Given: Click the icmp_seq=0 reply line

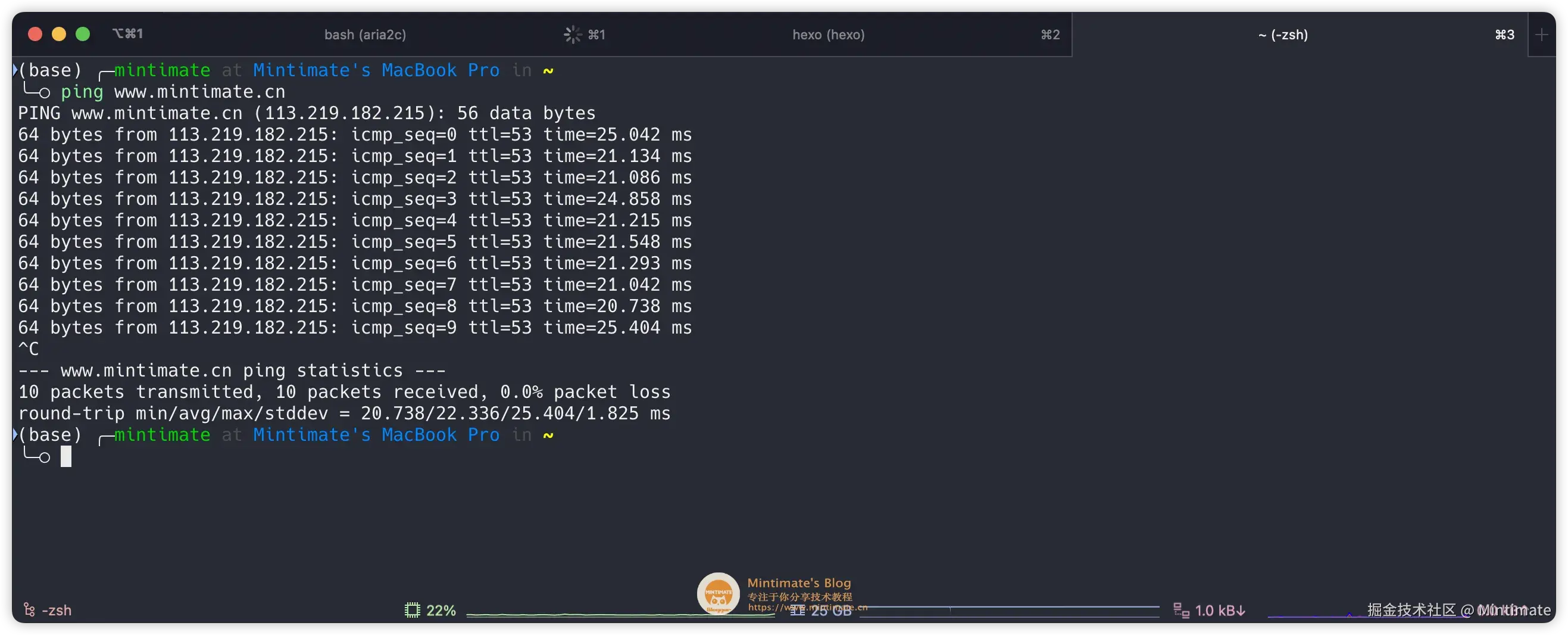Looking at the screenshot, I should point(355,135).
